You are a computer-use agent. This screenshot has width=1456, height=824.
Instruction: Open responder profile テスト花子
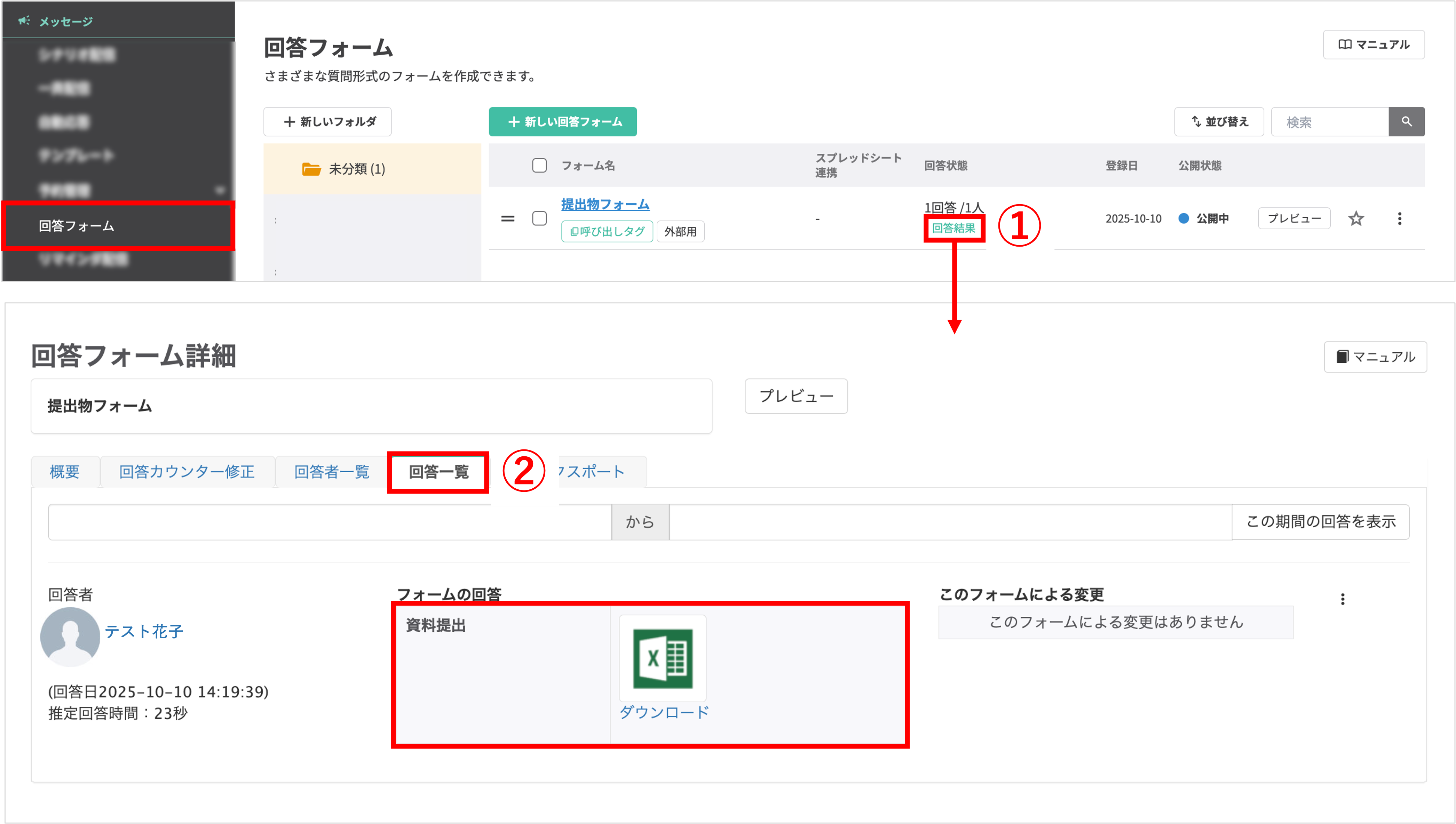(x=144, y=632)
